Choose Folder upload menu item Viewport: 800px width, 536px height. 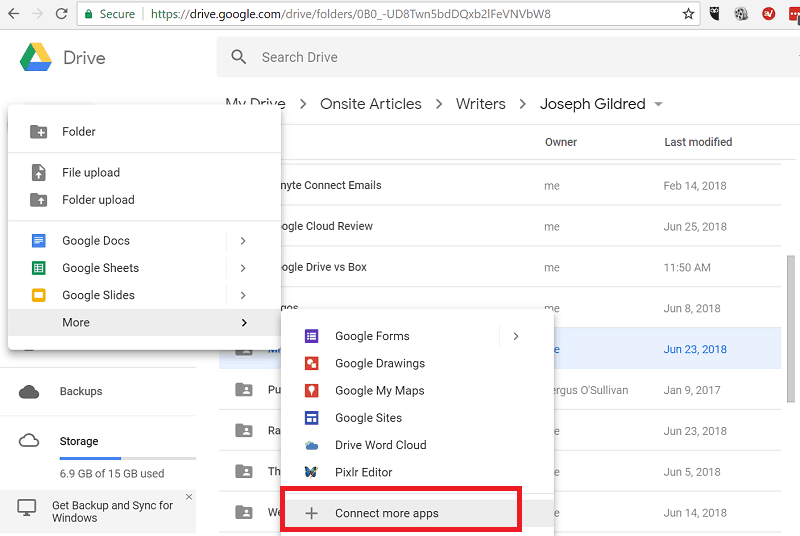144,199
